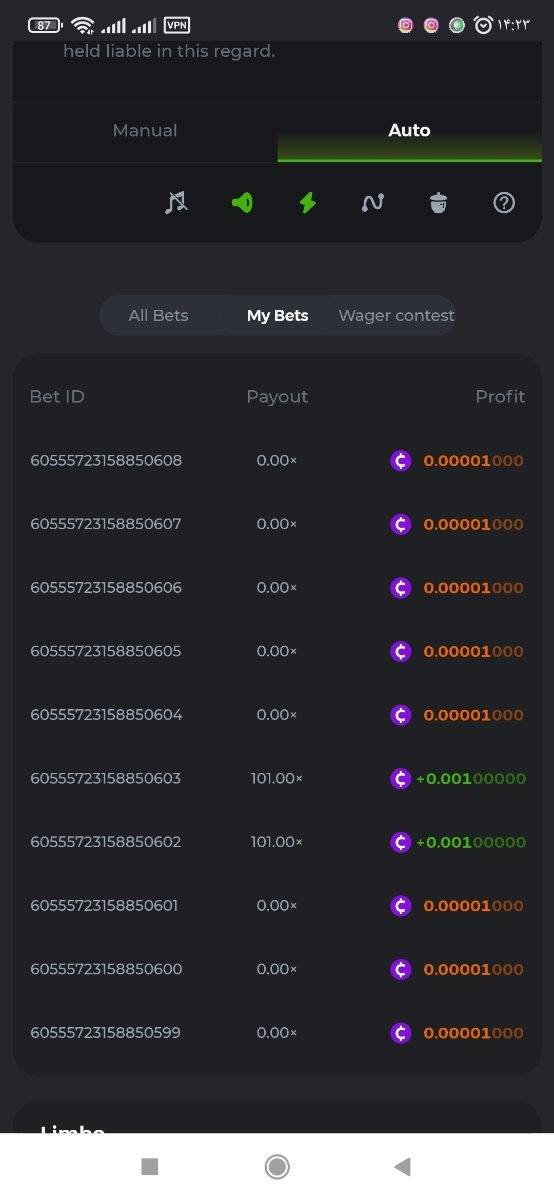
Task: Show the All Bets list
Action: 158,315
